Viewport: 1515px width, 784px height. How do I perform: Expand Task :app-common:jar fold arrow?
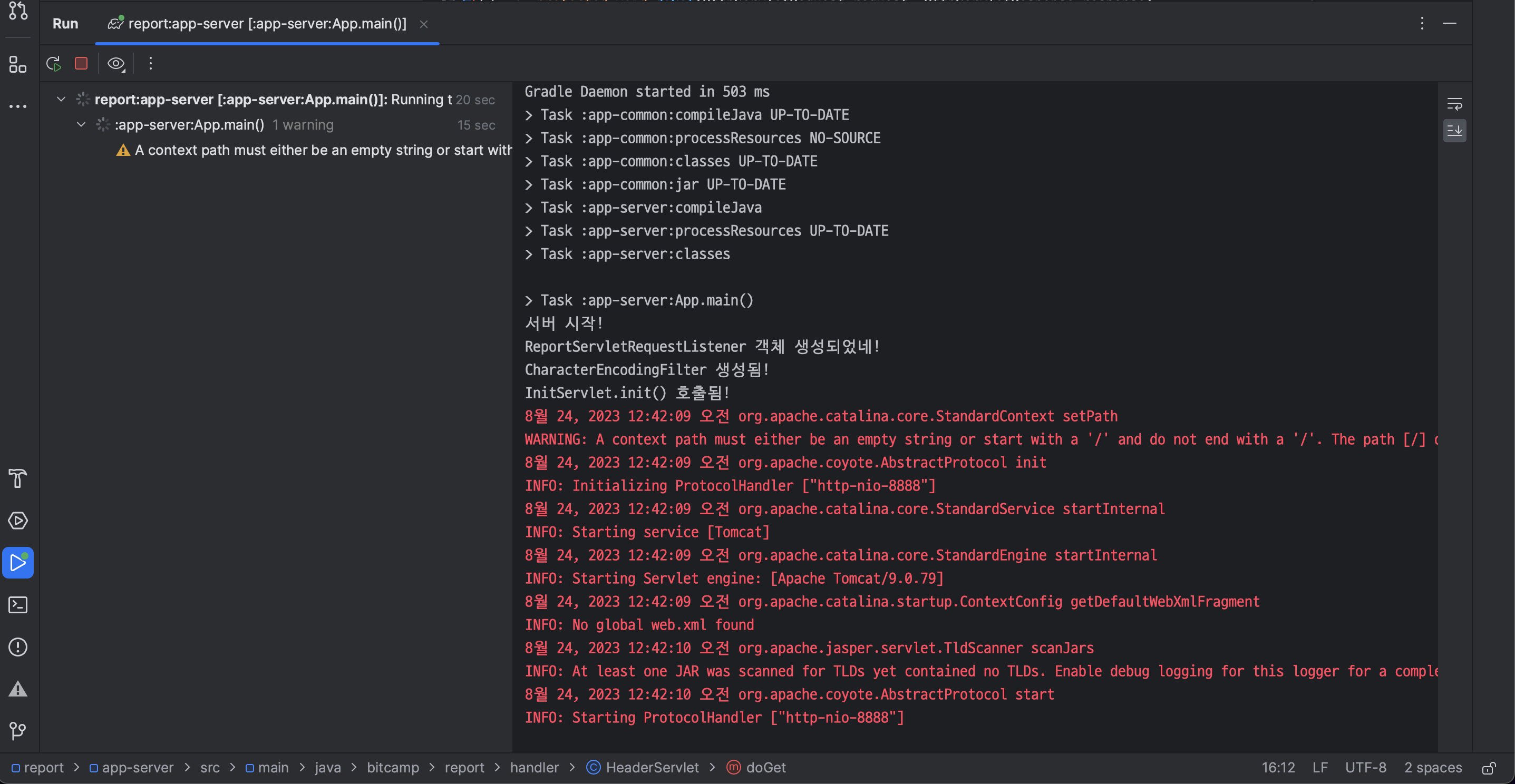(529, 185)
